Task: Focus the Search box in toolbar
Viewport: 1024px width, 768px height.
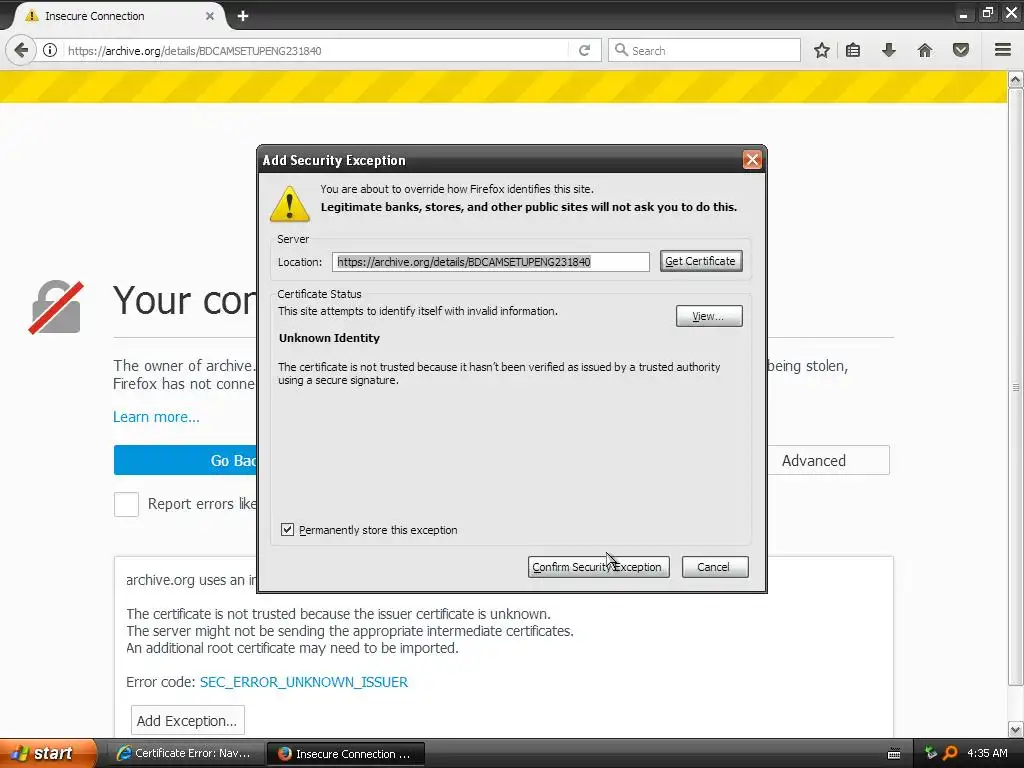Action: 704,50
